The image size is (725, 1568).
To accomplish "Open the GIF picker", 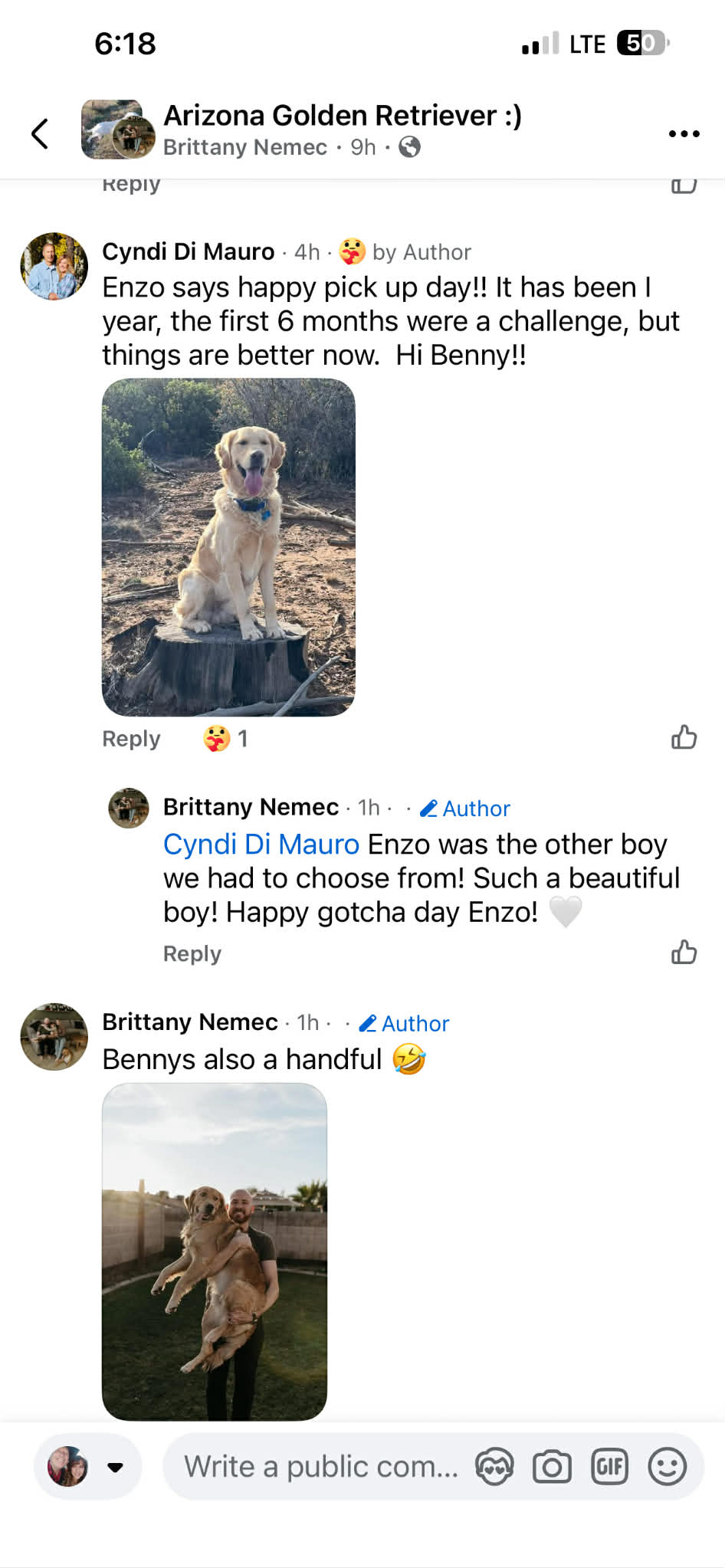I will pyautogui.click(x=610, y=1467).
